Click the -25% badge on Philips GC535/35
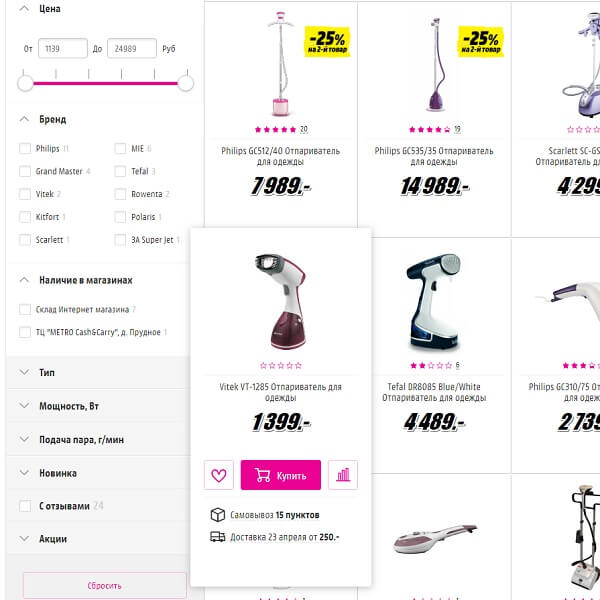 click(481, 42)
